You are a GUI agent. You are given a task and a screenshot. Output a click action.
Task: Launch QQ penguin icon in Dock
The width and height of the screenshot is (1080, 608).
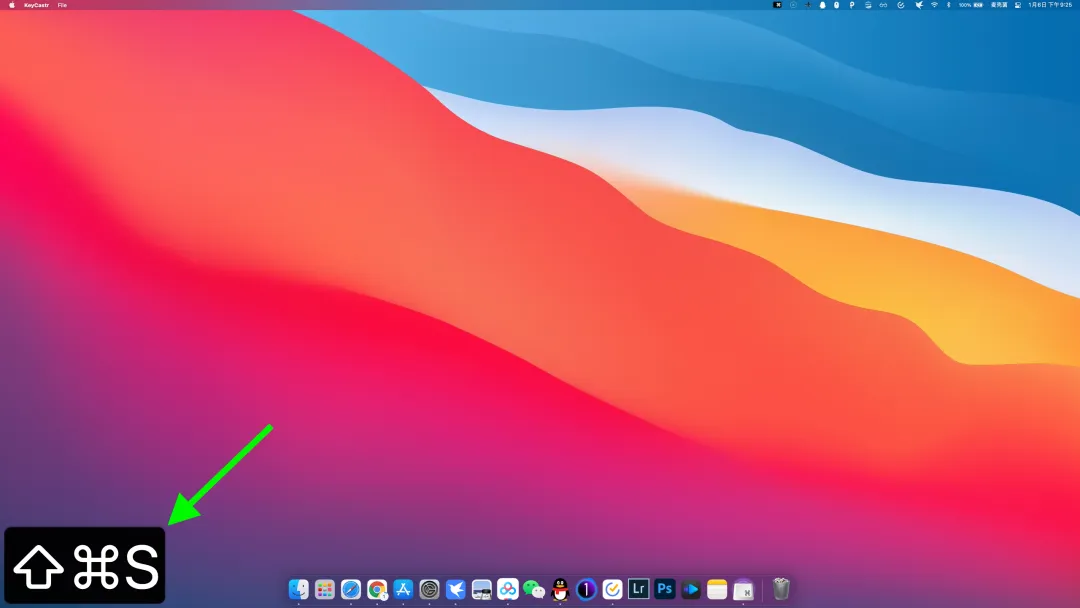tap(560, 589)
